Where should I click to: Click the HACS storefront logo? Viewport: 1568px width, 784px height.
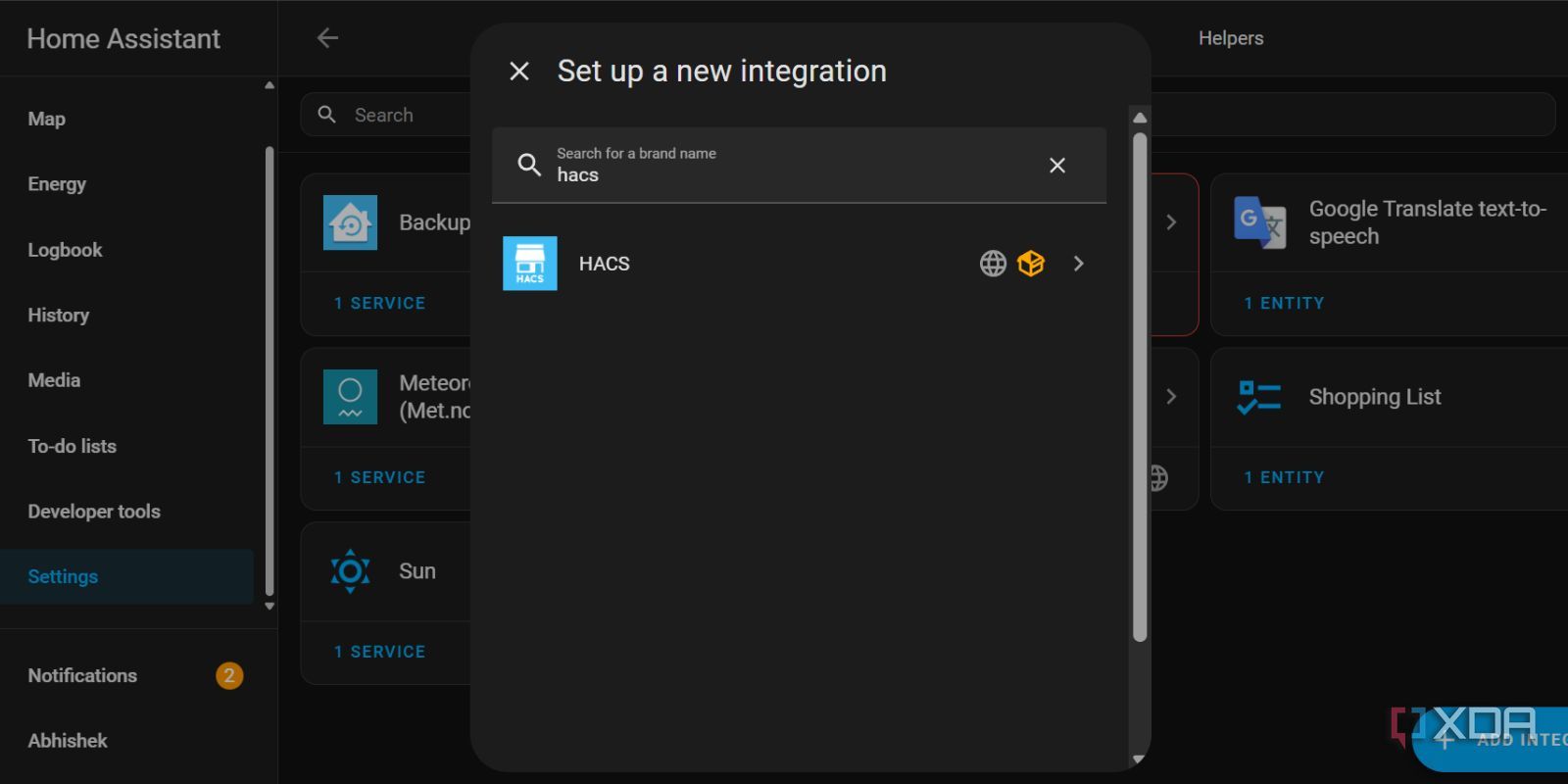tap(530, 264)
